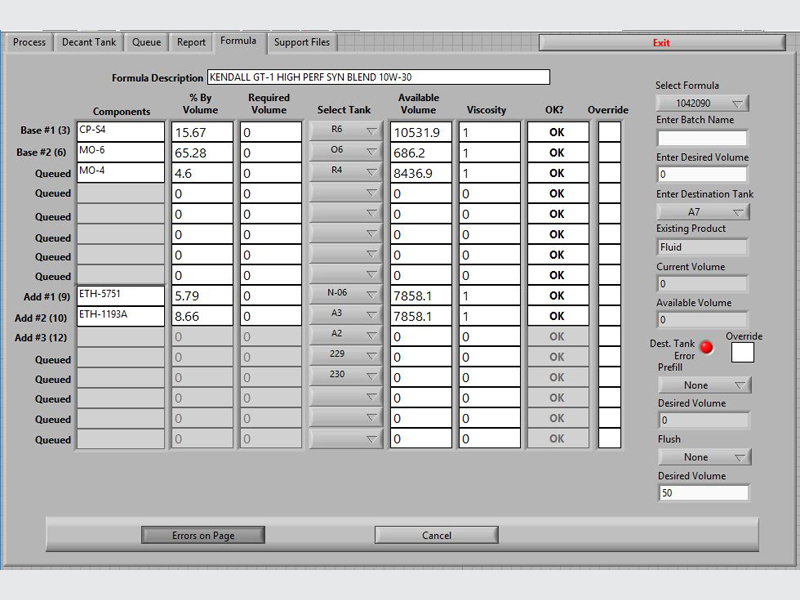Toggle Override box for Add #1 ETH-5751 row
The image size is (800, 600).
pos(609,295)
